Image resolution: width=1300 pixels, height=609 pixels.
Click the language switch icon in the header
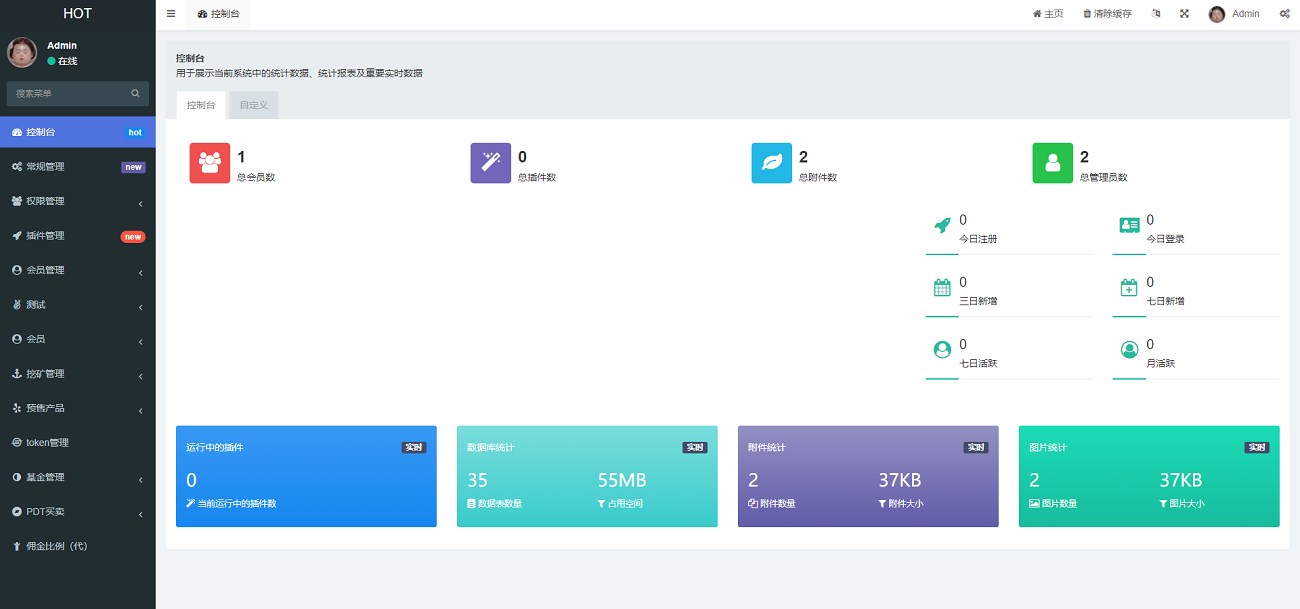click(1156, 14)
